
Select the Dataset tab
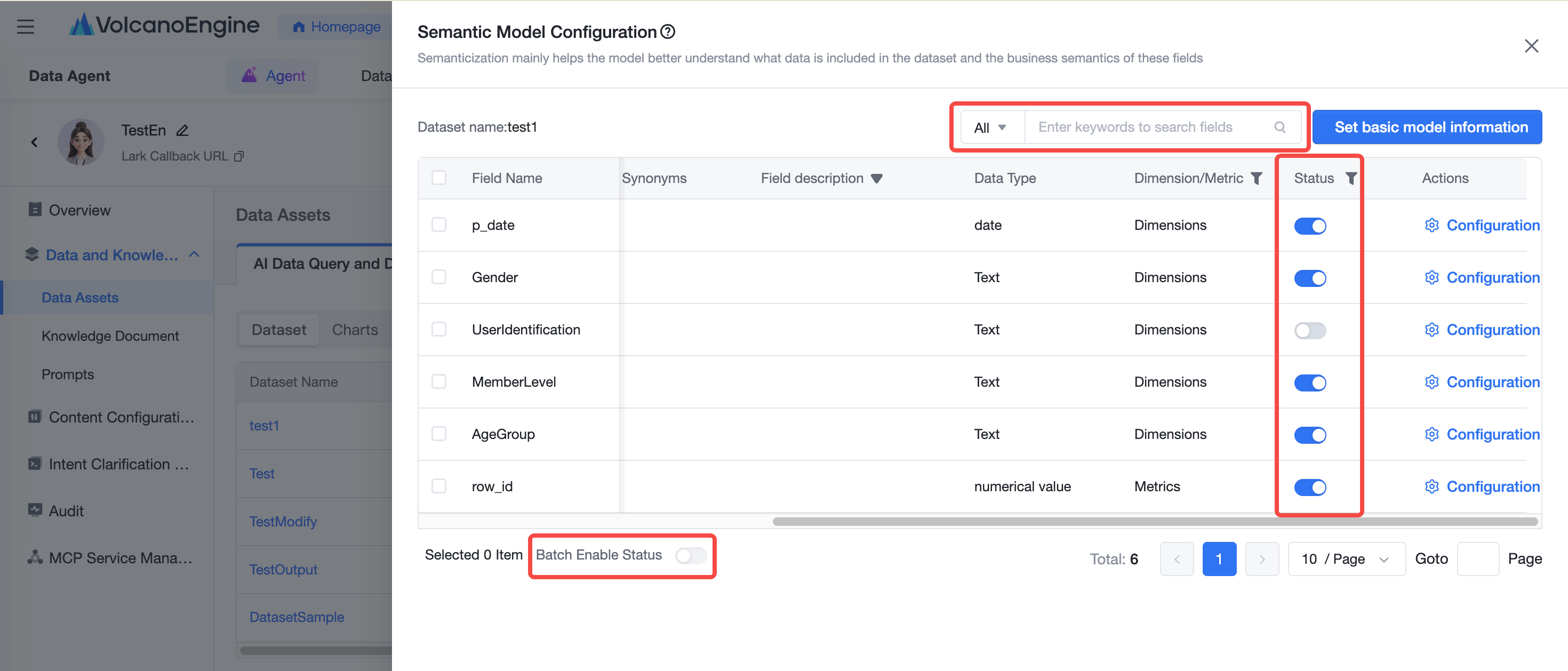279,330
